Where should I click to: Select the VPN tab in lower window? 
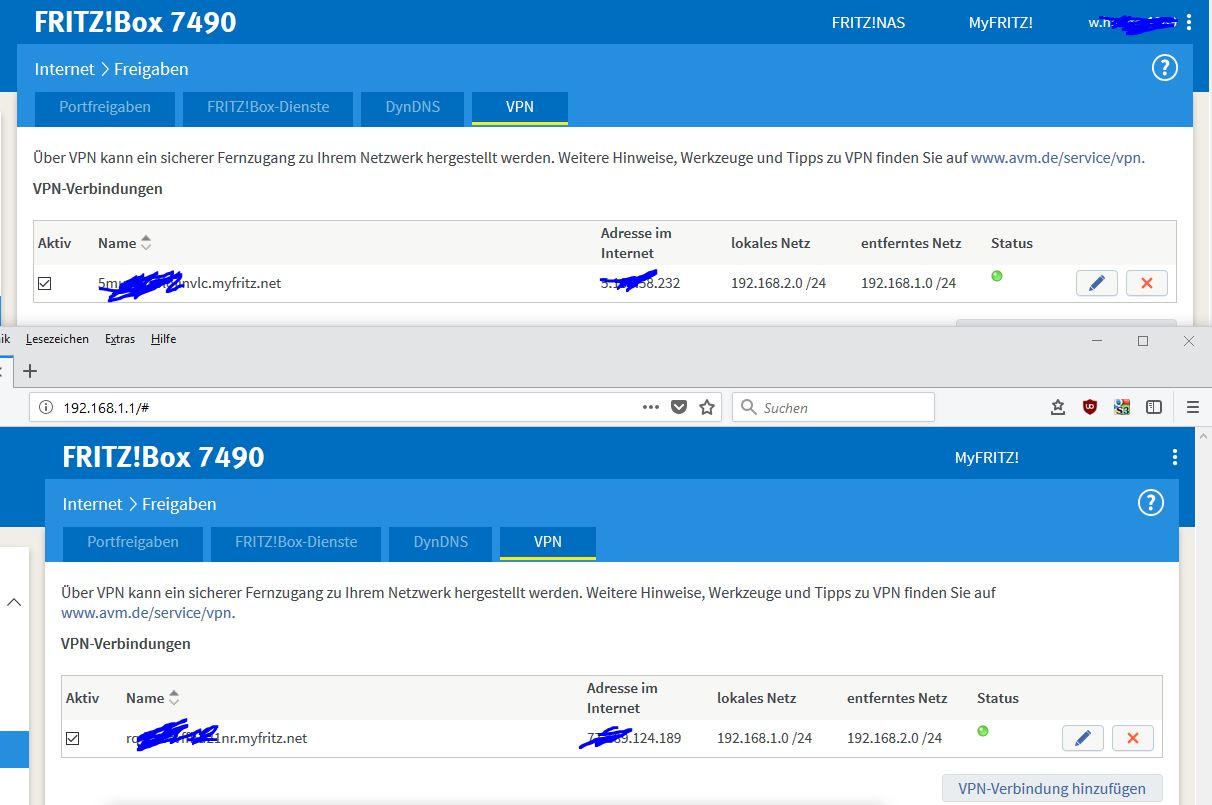pos(548,542)
